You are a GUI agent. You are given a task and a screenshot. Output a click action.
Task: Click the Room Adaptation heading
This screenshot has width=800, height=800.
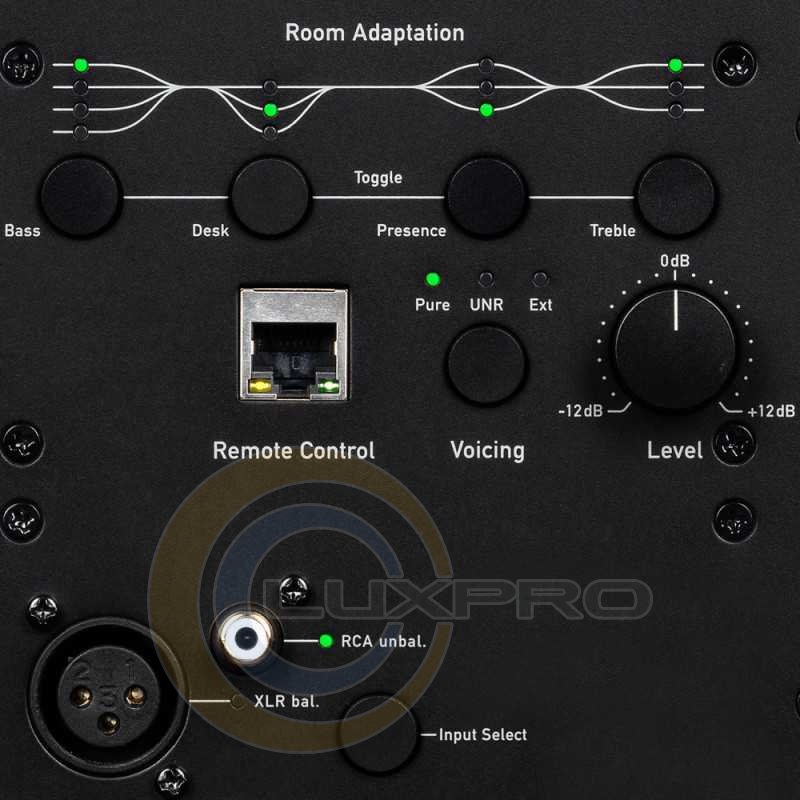(374, 32)
